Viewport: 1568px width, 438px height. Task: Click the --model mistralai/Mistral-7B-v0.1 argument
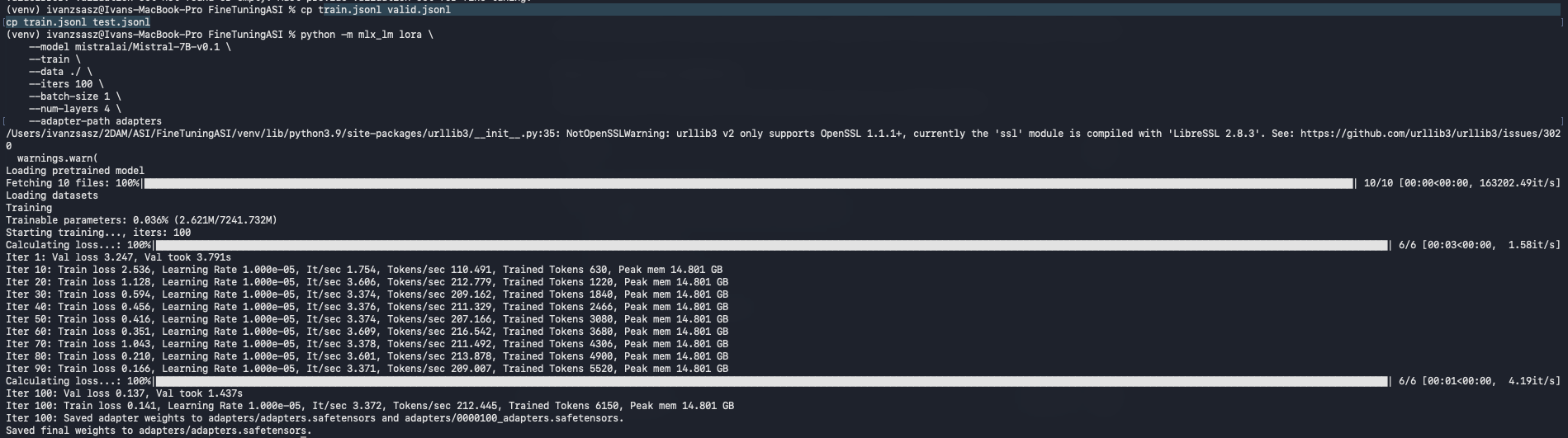pyautogui.click(x=130, y=47)
